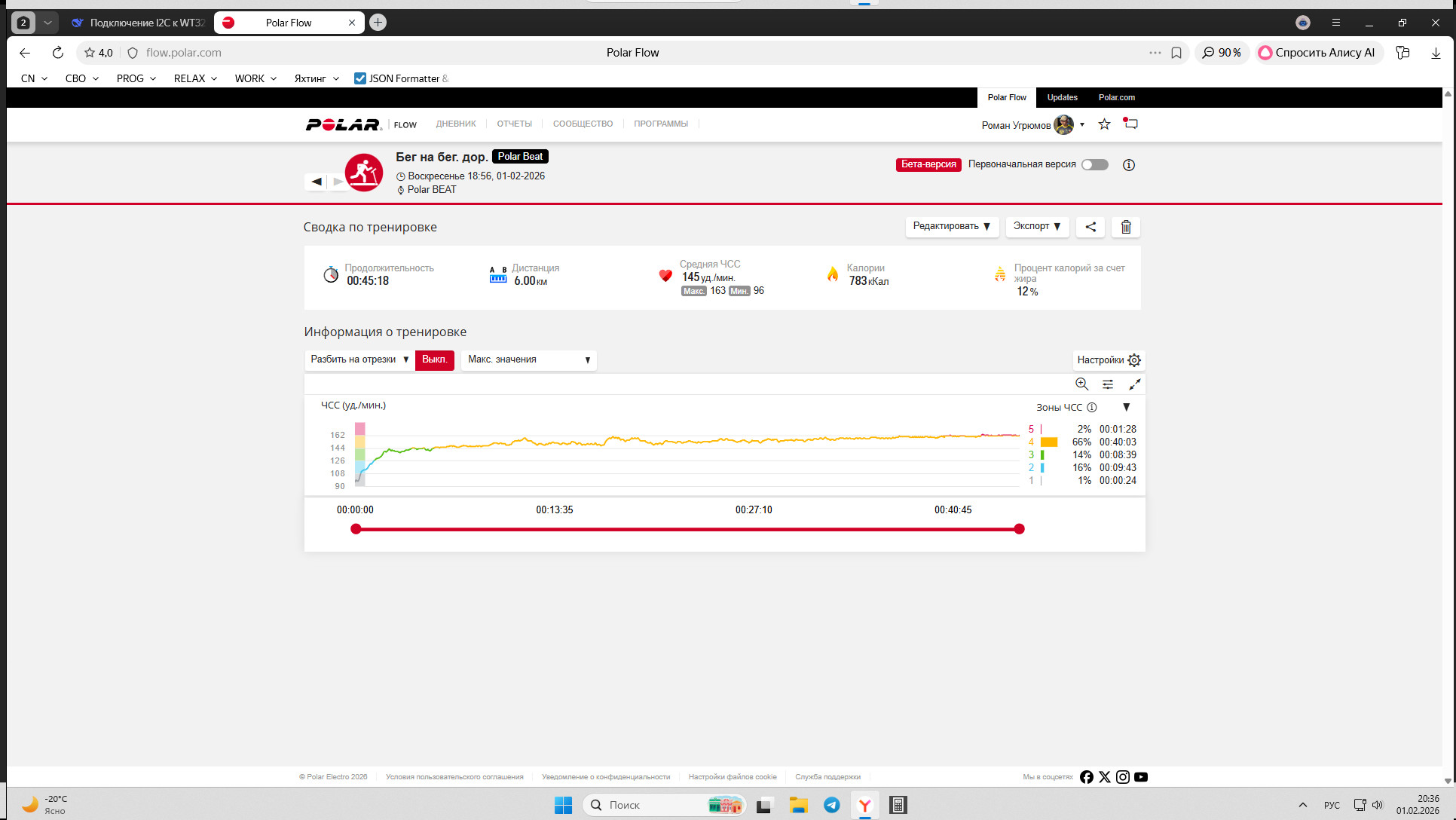Open the СООБЩЕСТВО menu item
Screen dimensions: 1456x820
[x=583, y=124]
